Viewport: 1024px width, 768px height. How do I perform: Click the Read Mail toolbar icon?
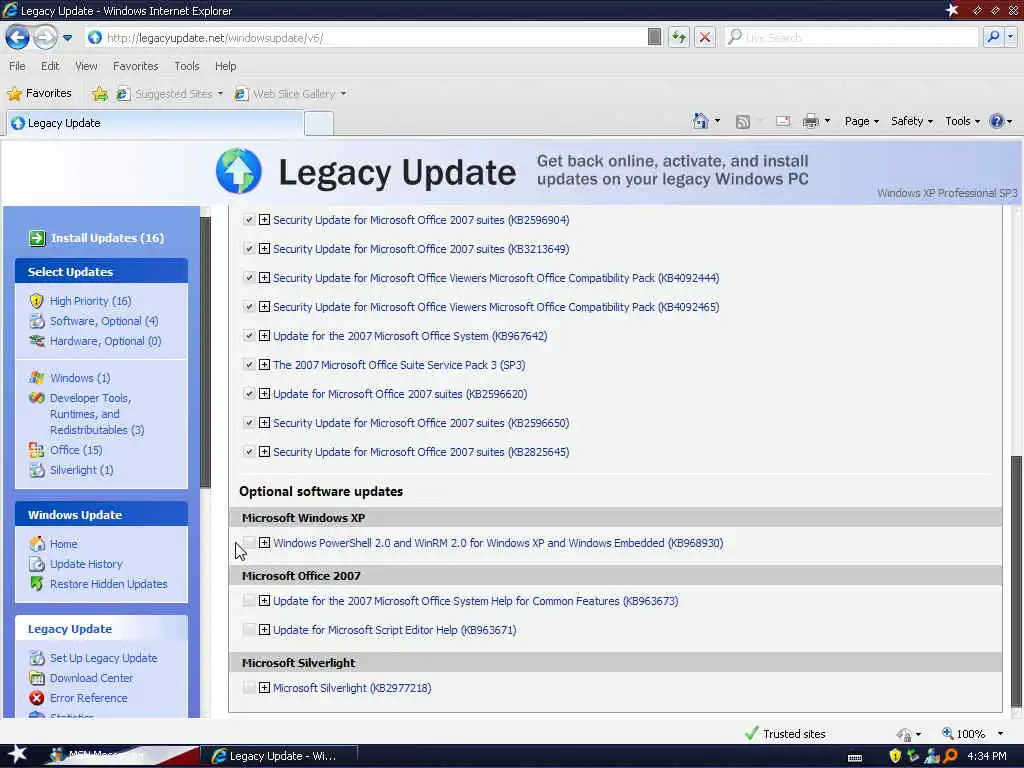pos(783,121)
